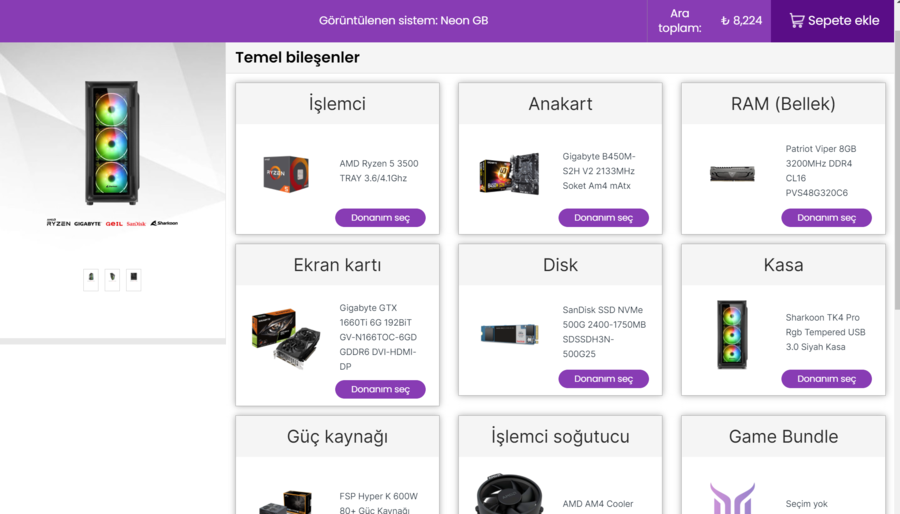900x514 pixels.
Task: Click the Game Bundle purple logo
Action: pos(732,498)
